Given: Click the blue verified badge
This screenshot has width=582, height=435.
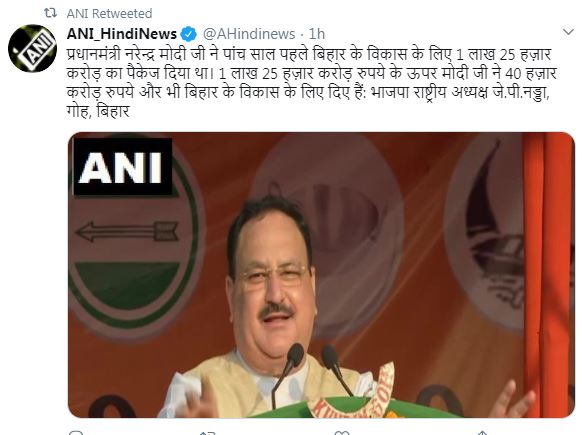Looking at the screenshot, I should click(x=189, y=34).
